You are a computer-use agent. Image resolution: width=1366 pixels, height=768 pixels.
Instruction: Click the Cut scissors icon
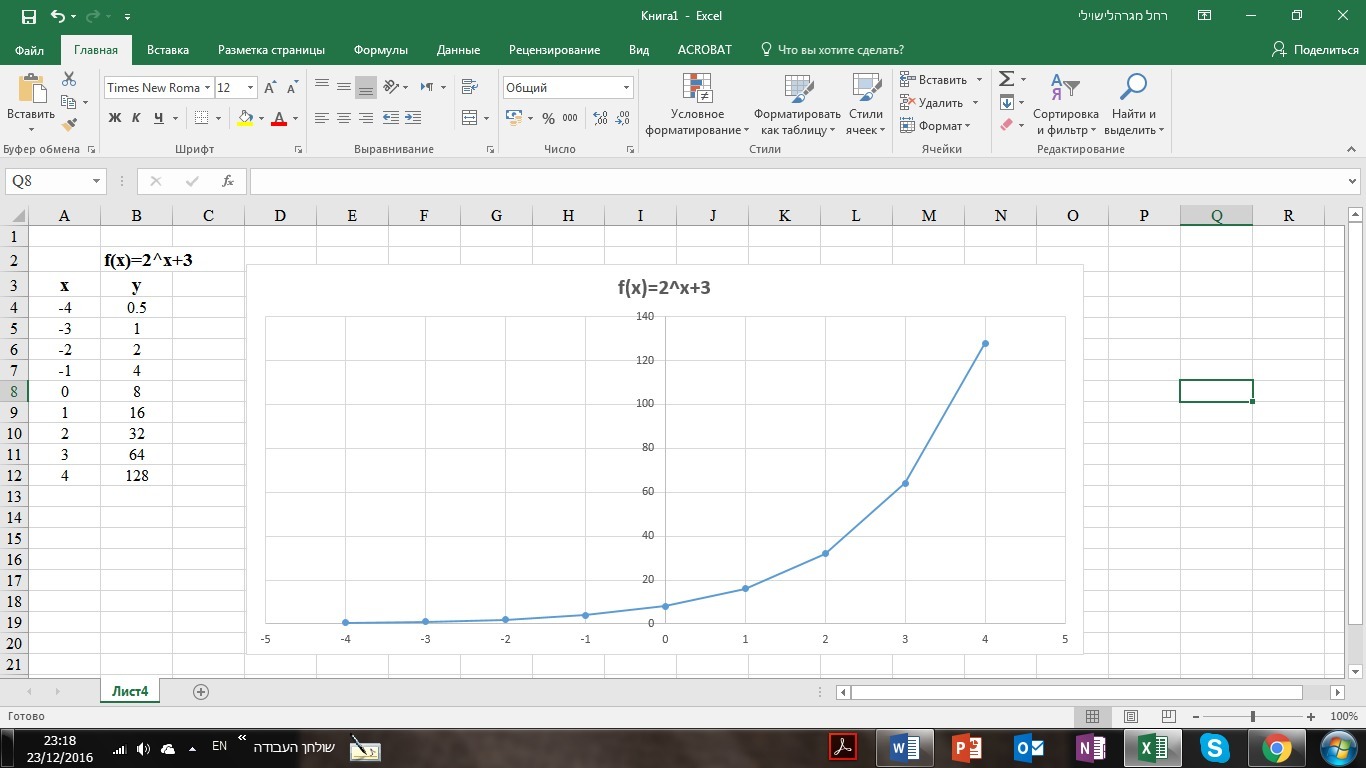pyautogui.click(x=69, y=79)
